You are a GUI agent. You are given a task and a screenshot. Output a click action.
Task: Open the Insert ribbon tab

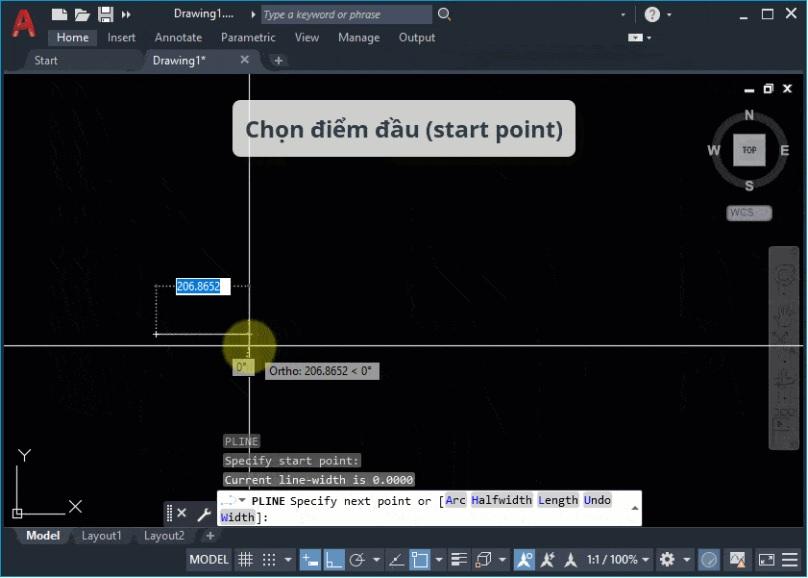[x=121, y=38]
